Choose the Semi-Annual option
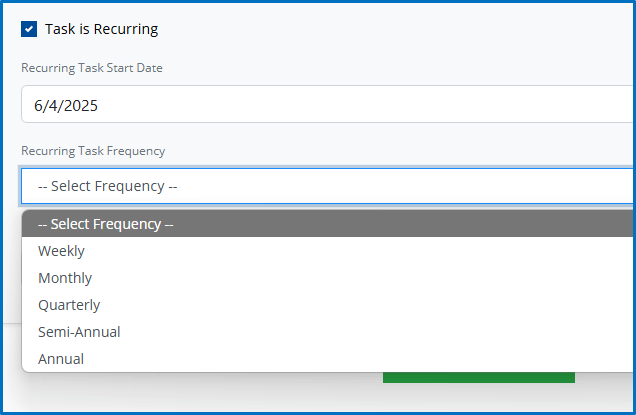This screenshot has width=636, height=415. click(x=79, y=332)
